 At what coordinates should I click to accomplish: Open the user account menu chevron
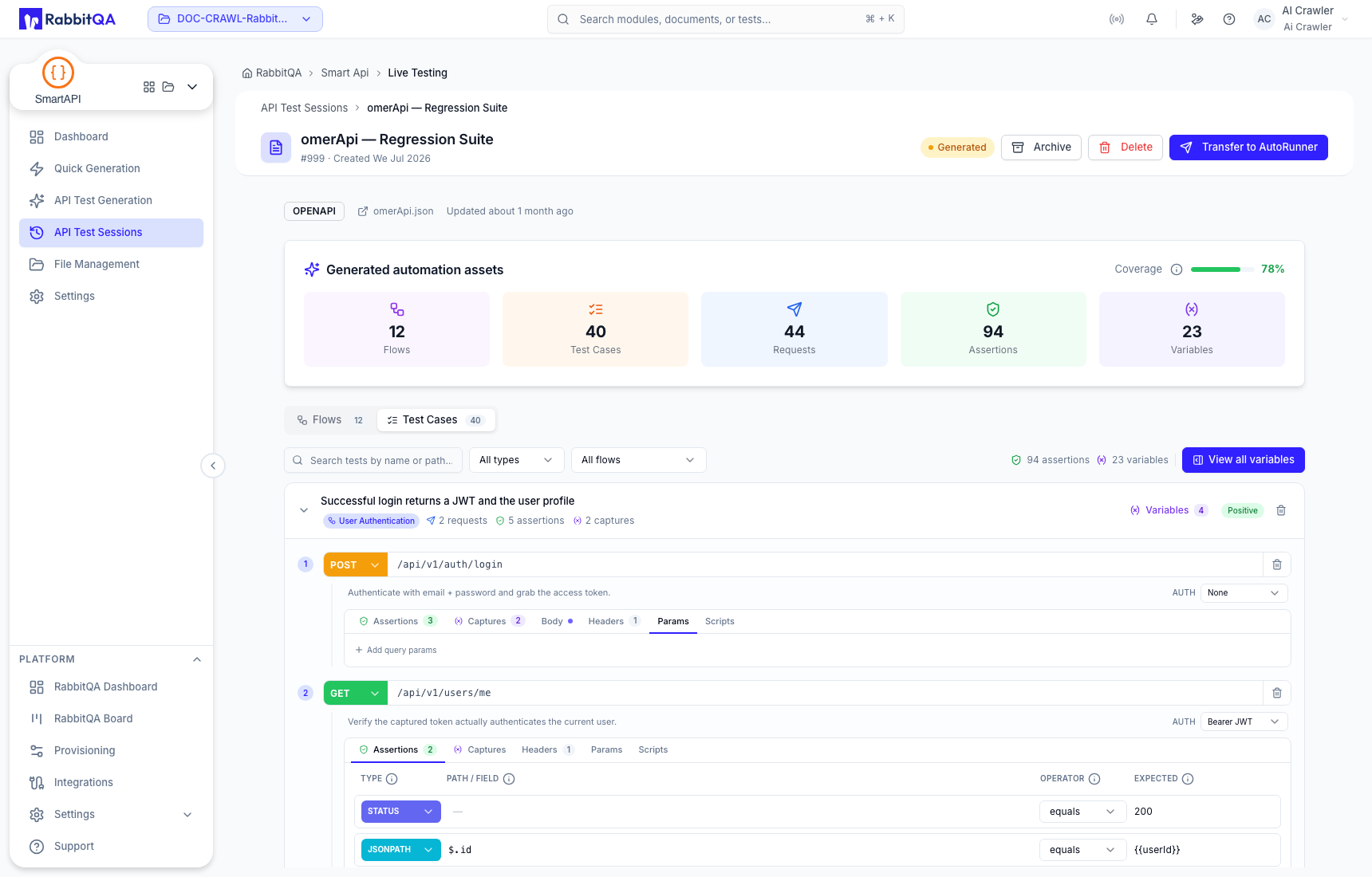point(1346,19)
